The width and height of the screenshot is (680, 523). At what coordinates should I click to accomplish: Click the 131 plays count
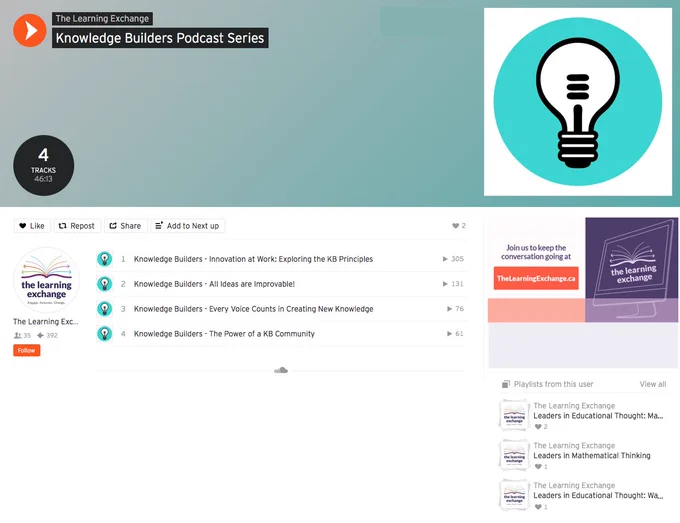click(x=453, y=284)
